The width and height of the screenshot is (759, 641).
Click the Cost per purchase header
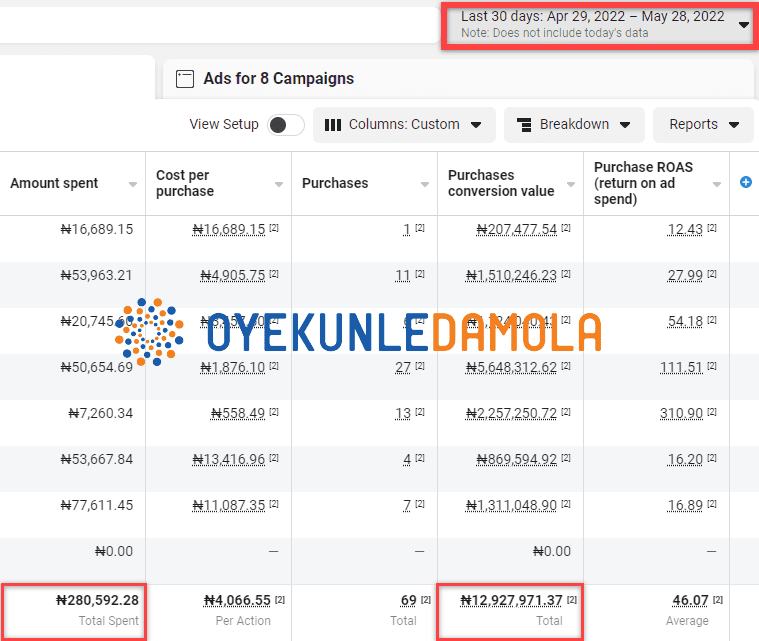185,183
